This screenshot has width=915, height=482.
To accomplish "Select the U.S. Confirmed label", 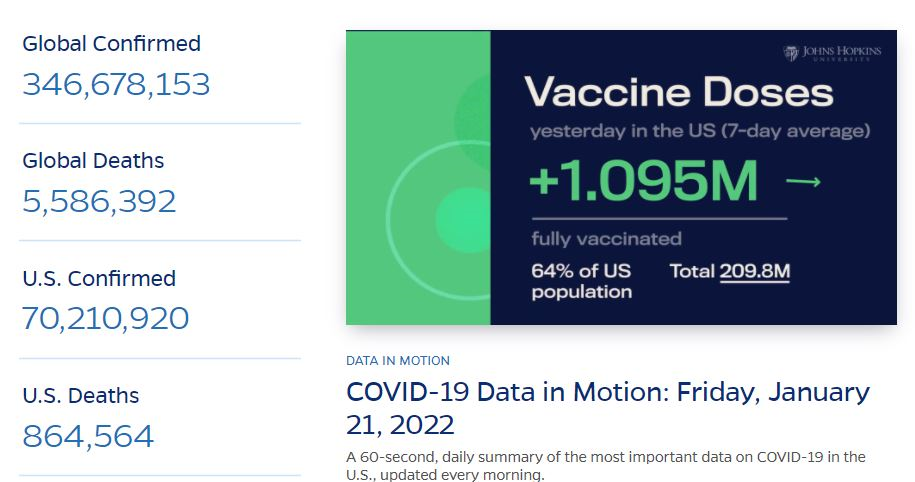I will click(99, 279).
